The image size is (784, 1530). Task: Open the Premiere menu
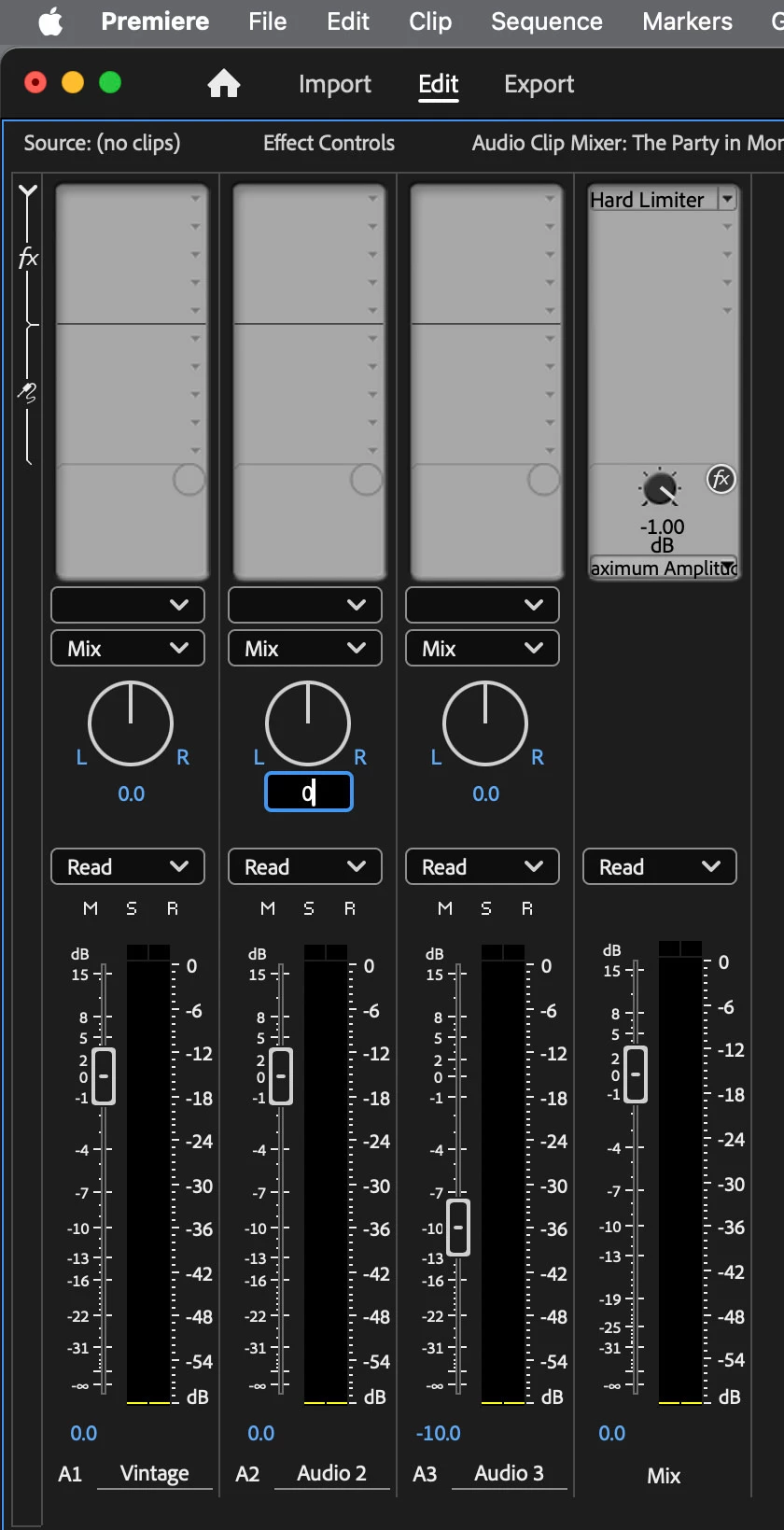coord(155,21)
